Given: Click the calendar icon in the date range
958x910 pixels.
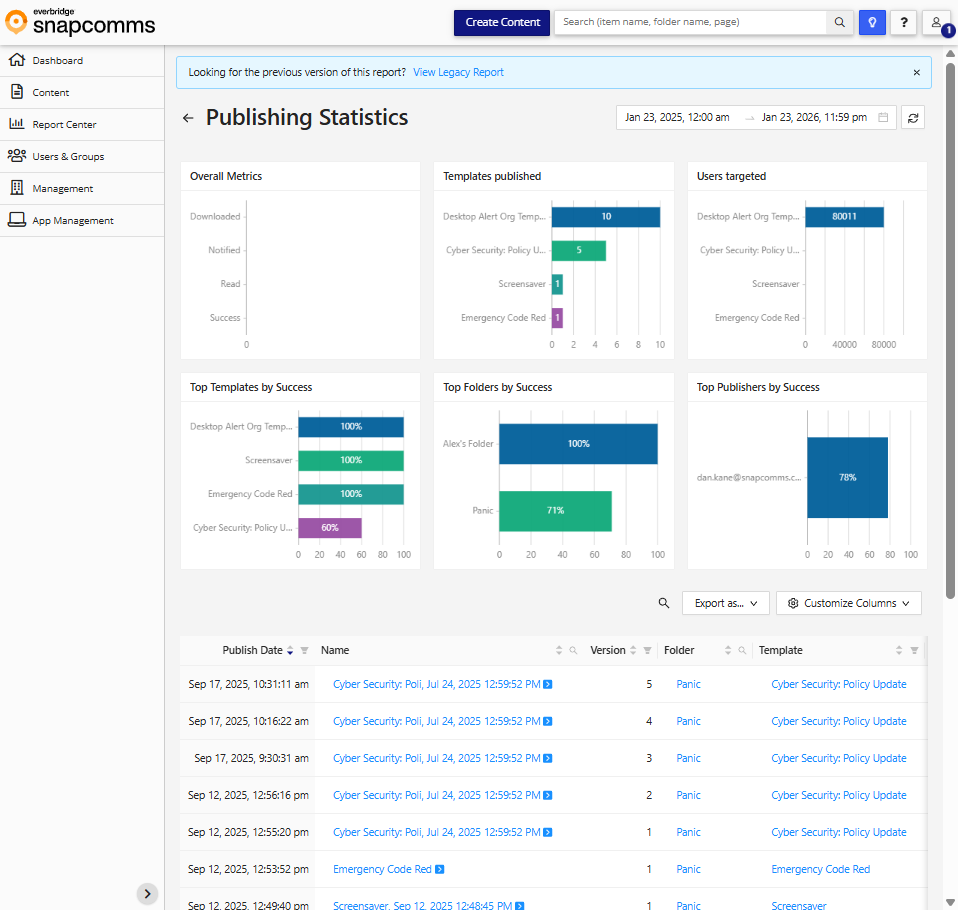Looking at the screenshot, I should [x=883, y=117].
